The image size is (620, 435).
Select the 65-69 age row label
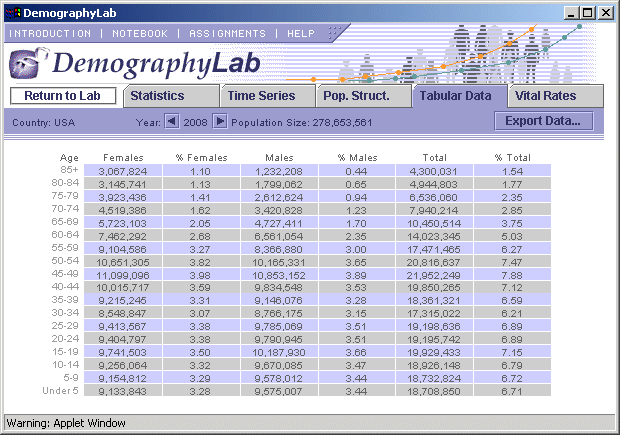click(x=65, y=221)
